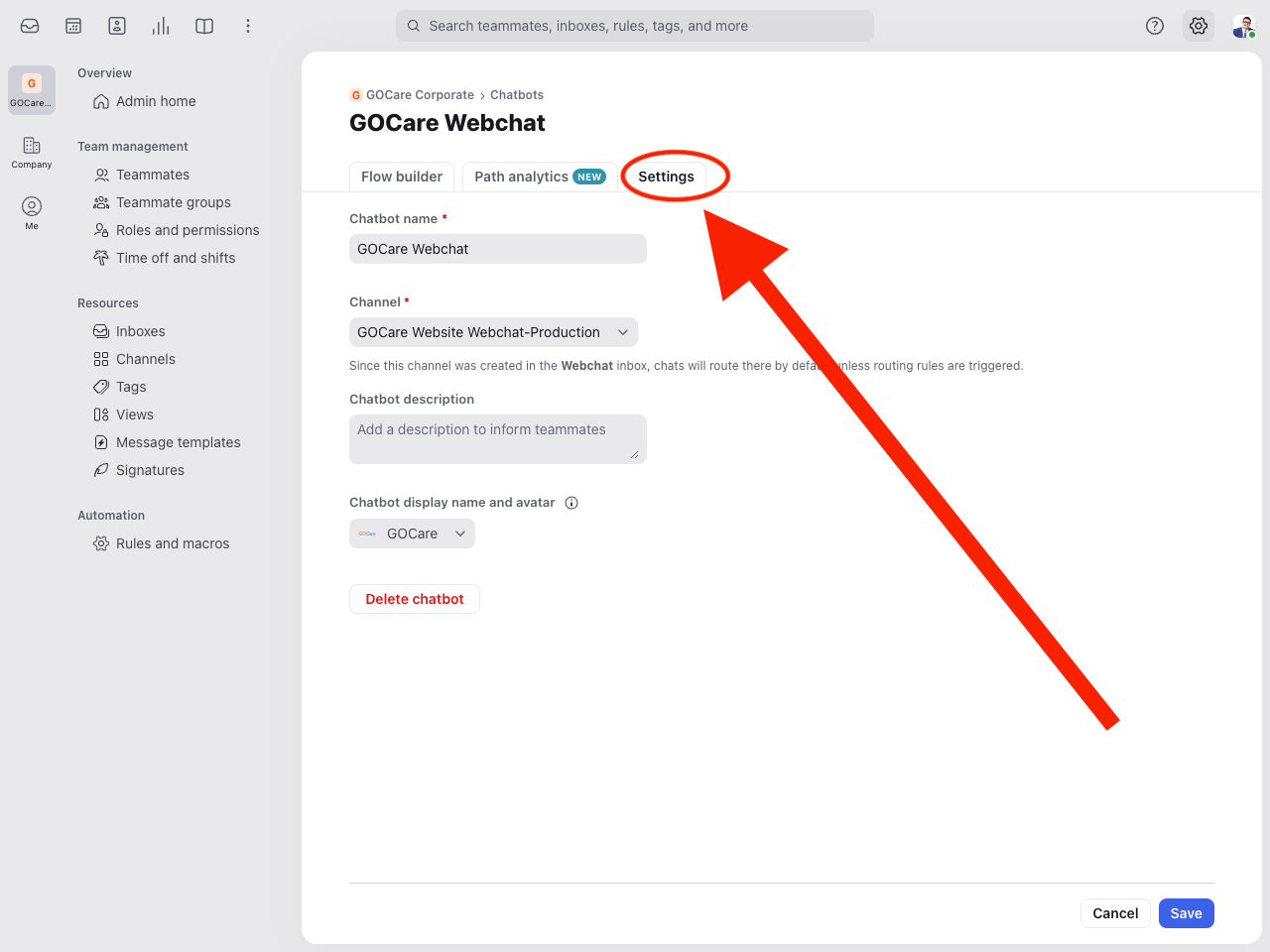Viewport: 1270px width, 952px height.
Task: Click the Views icon
Action: pos(101,415)
